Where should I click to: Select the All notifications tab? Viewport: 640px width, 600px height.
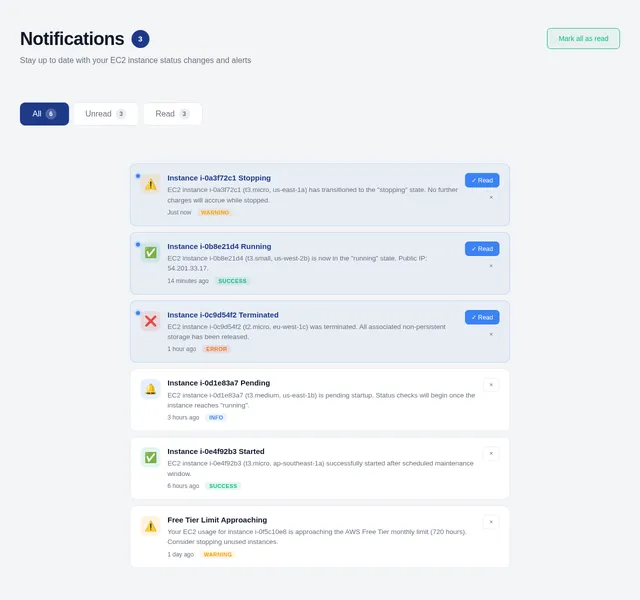44,114
